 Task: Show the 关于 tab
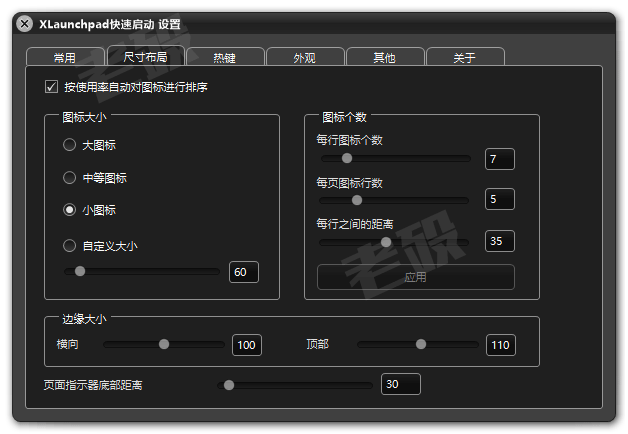tap(465, 57)
